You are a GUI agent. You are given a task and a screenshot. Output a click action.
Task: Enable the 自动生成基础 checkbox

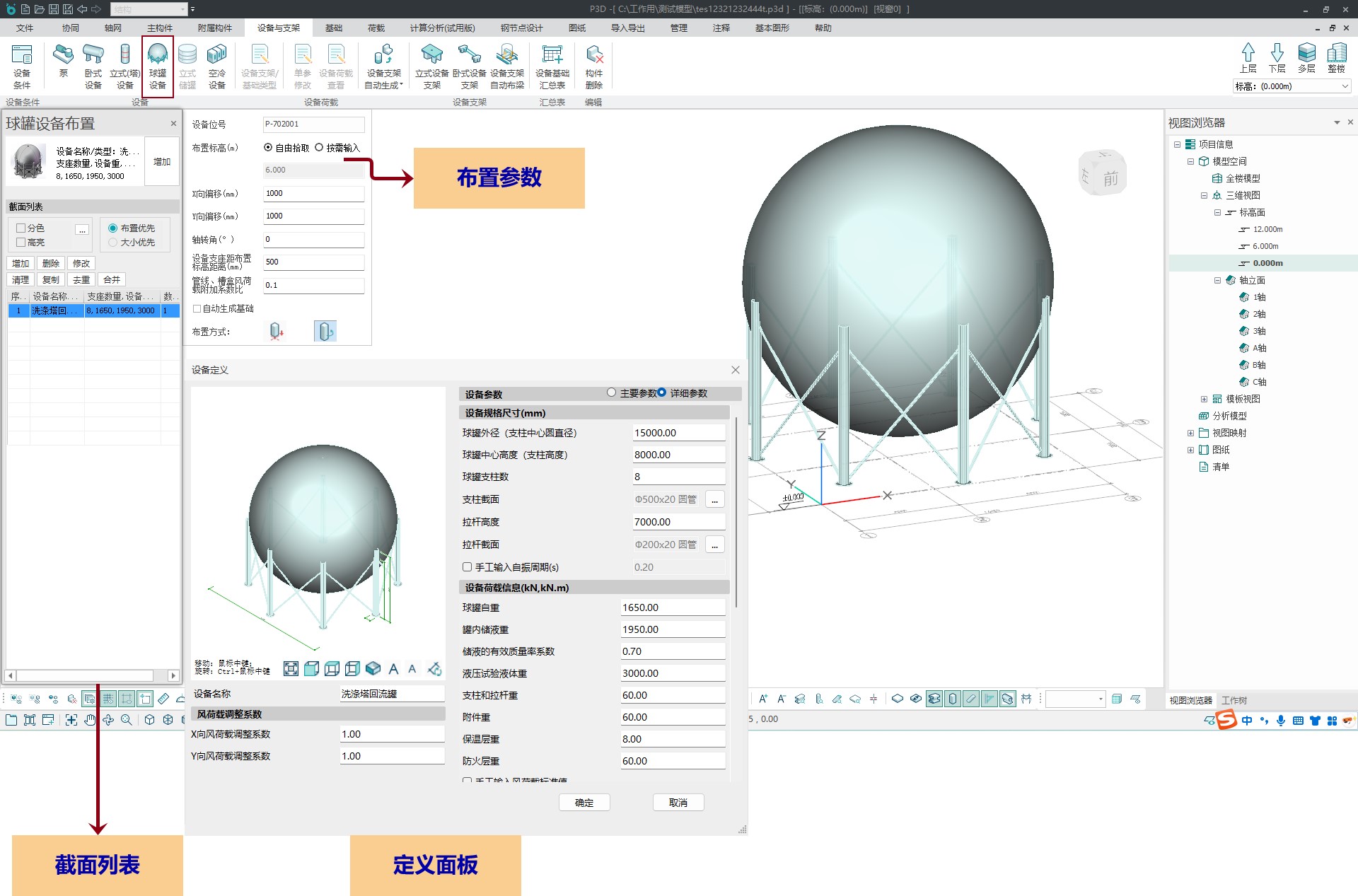(x=197, y=309)
